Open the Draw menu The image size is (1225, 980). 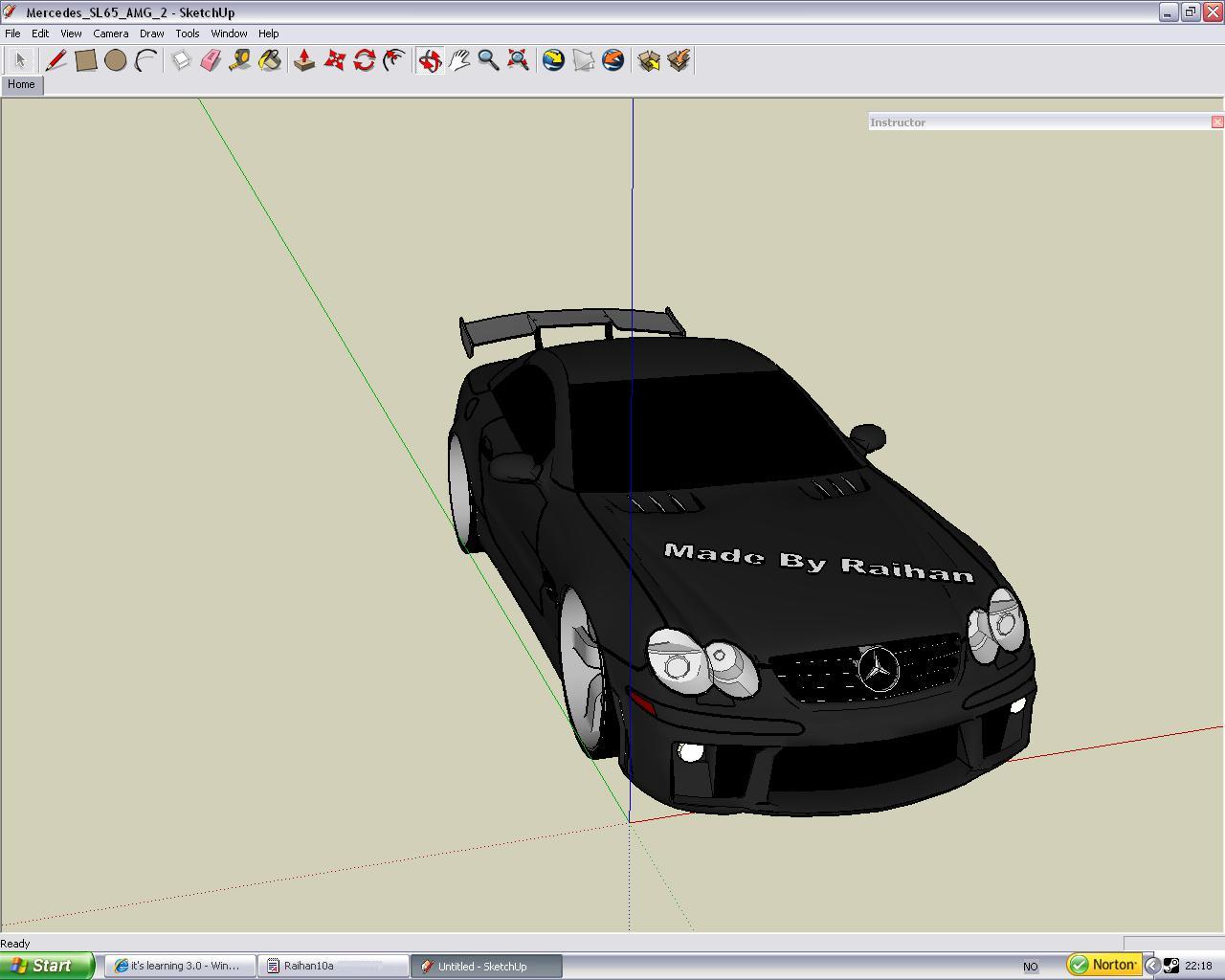tap(151, 33)
